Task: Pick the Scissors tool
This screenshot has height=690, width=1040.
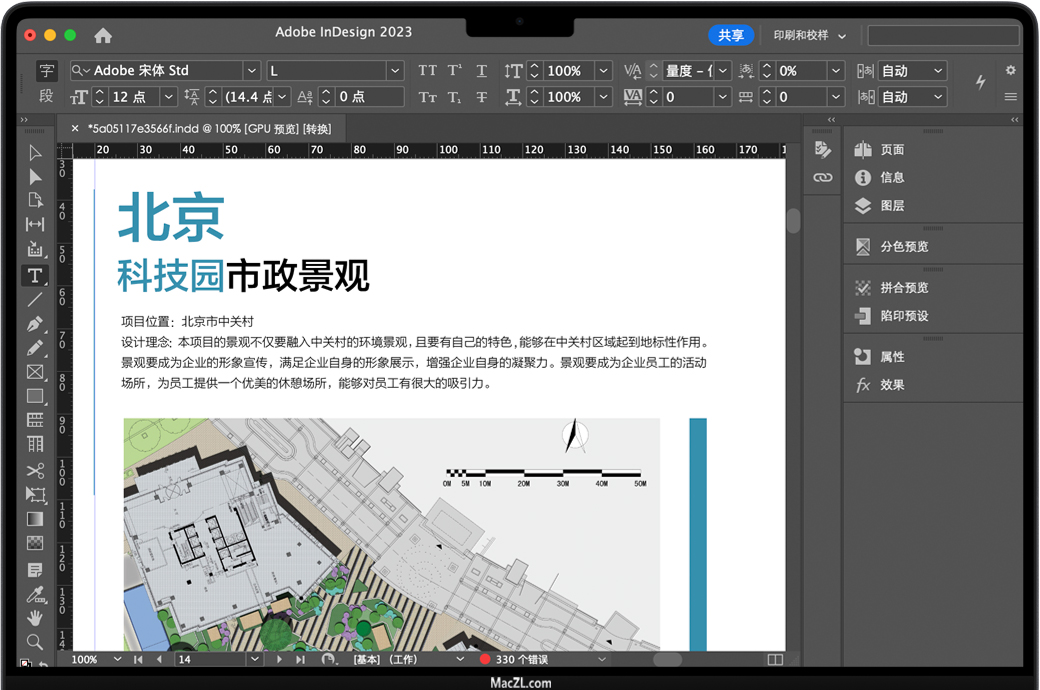Action: pyautogui.click(x=35, y=470)
